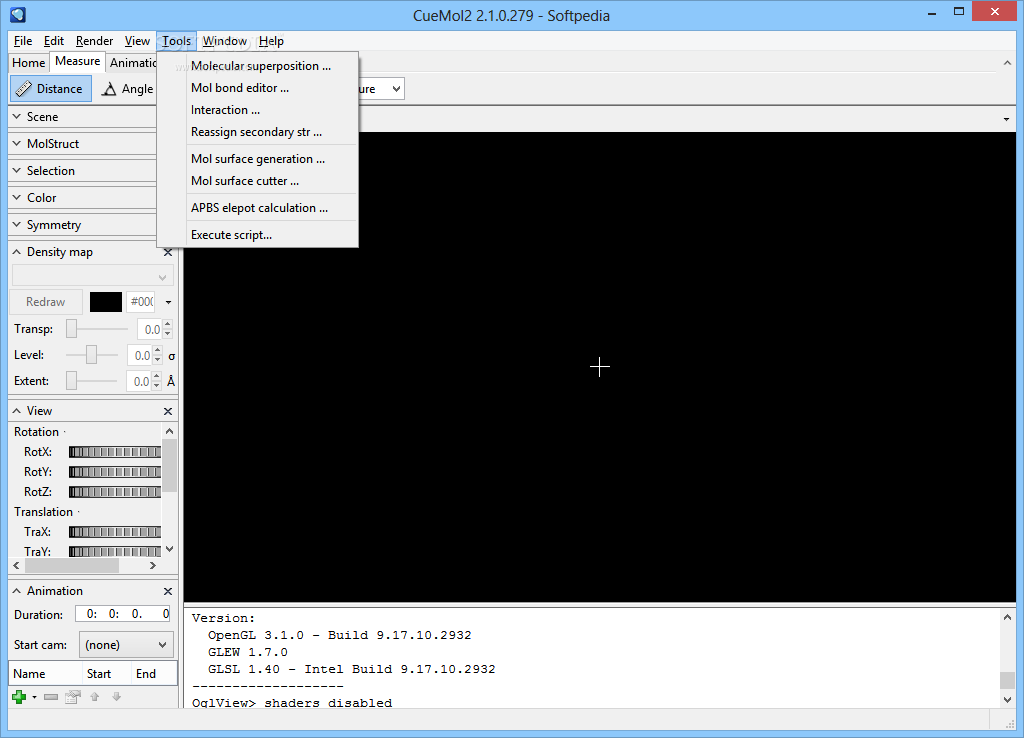Add a new animation with the green plus icon
This screenshot has height=738, width=1024.
pos(19,697)
